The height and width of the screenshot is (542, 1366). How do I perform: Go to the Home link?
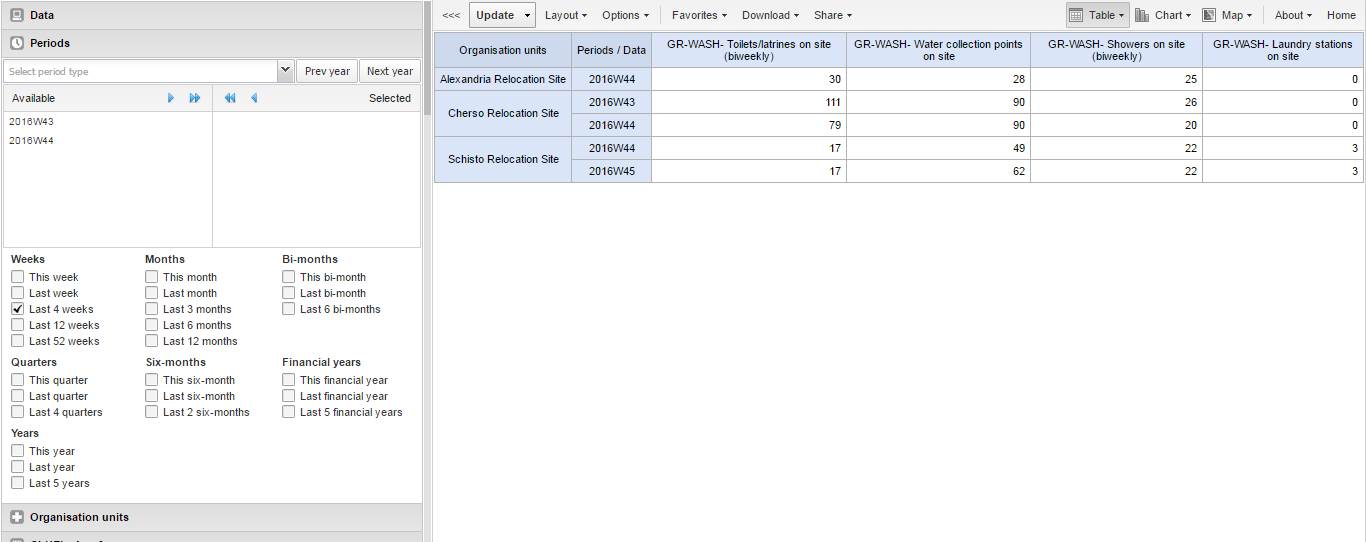tap(1341, 15)
